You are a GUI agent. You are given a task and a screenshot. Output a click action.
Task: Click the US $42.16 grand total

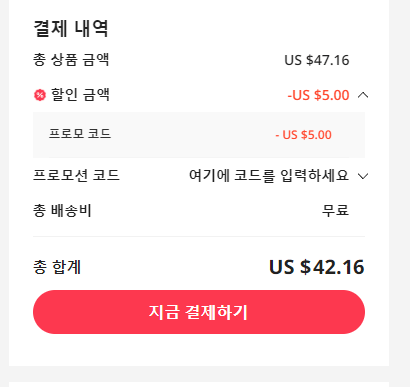tap(317, 267)
